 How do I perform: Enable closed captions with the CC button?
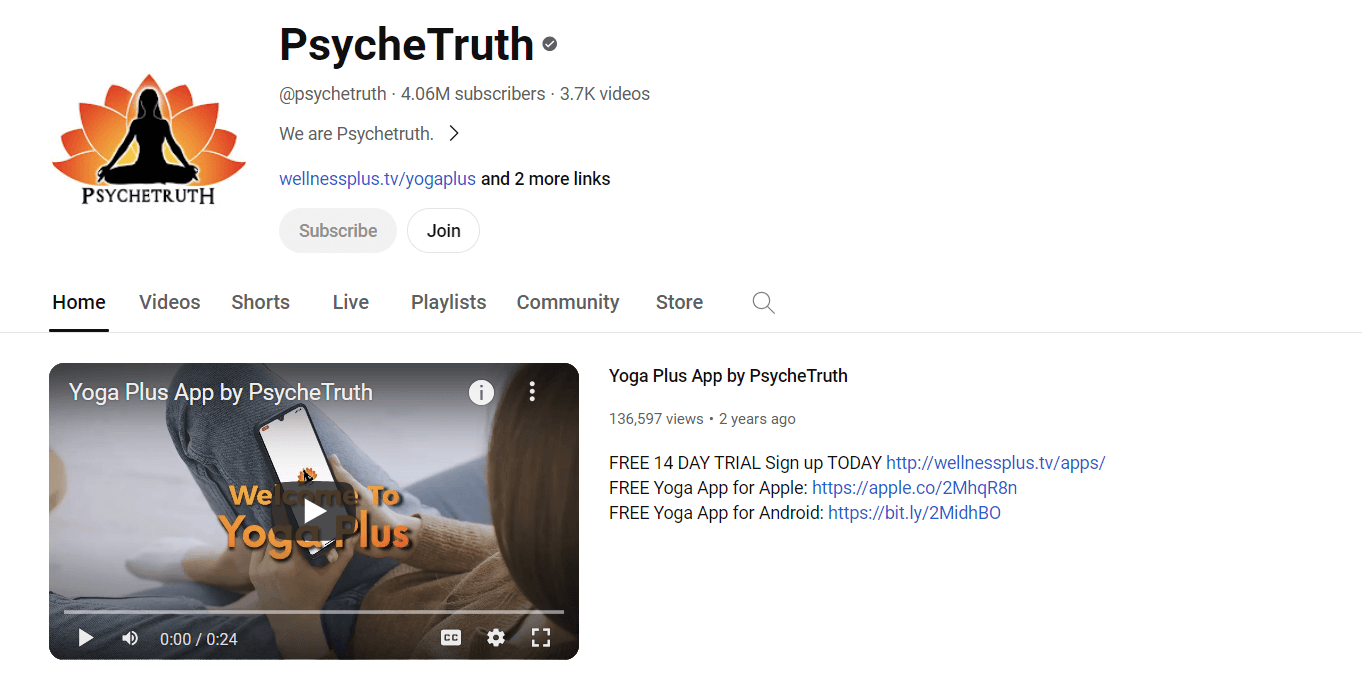(451, 637)
